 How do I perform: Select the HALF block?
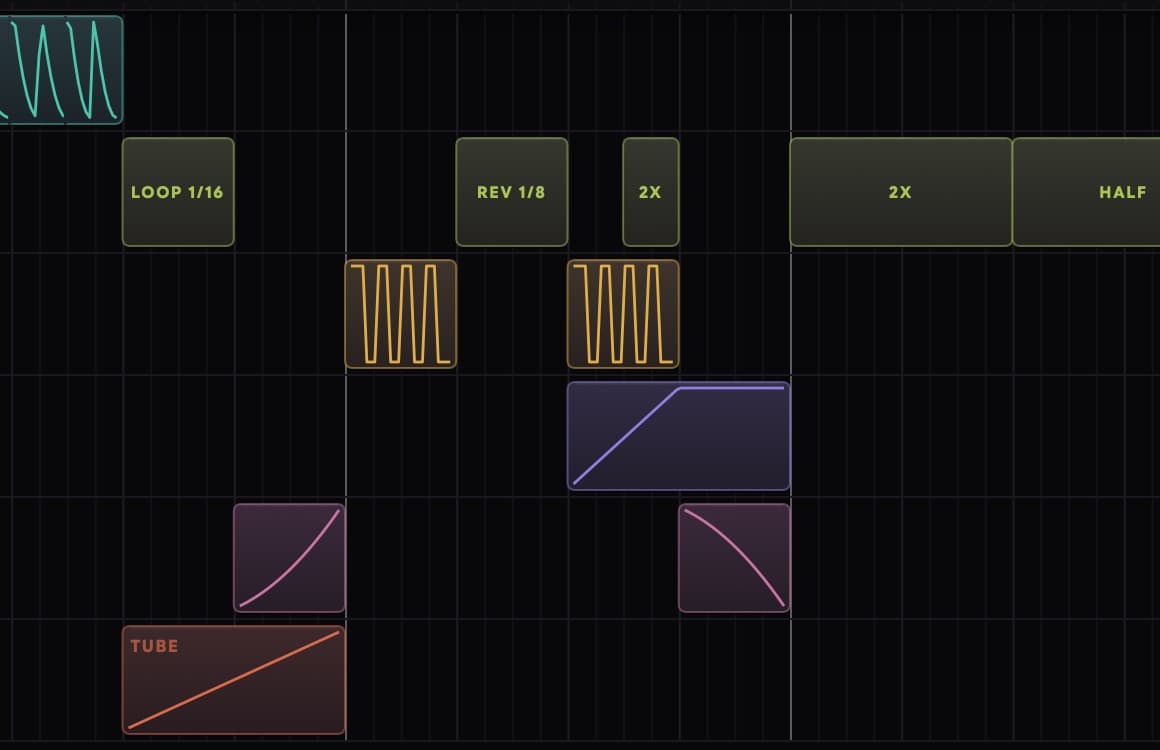click(1086, 192)
